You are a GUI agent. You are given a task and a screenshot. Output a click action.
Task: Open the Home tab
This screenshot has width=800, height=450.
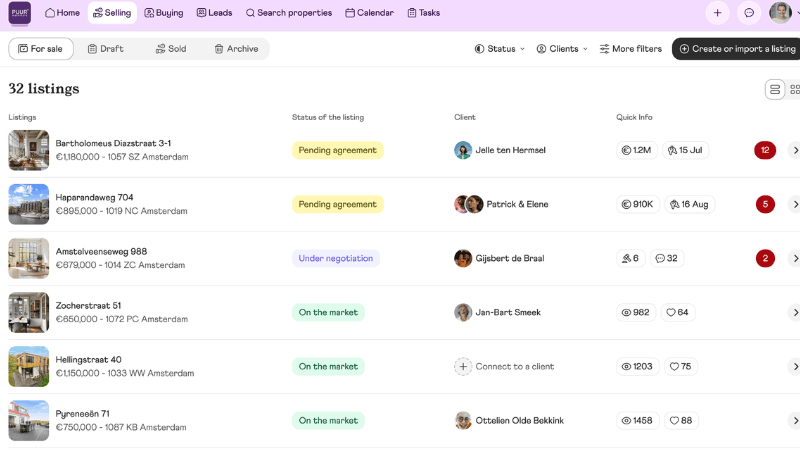coord(62,13)
